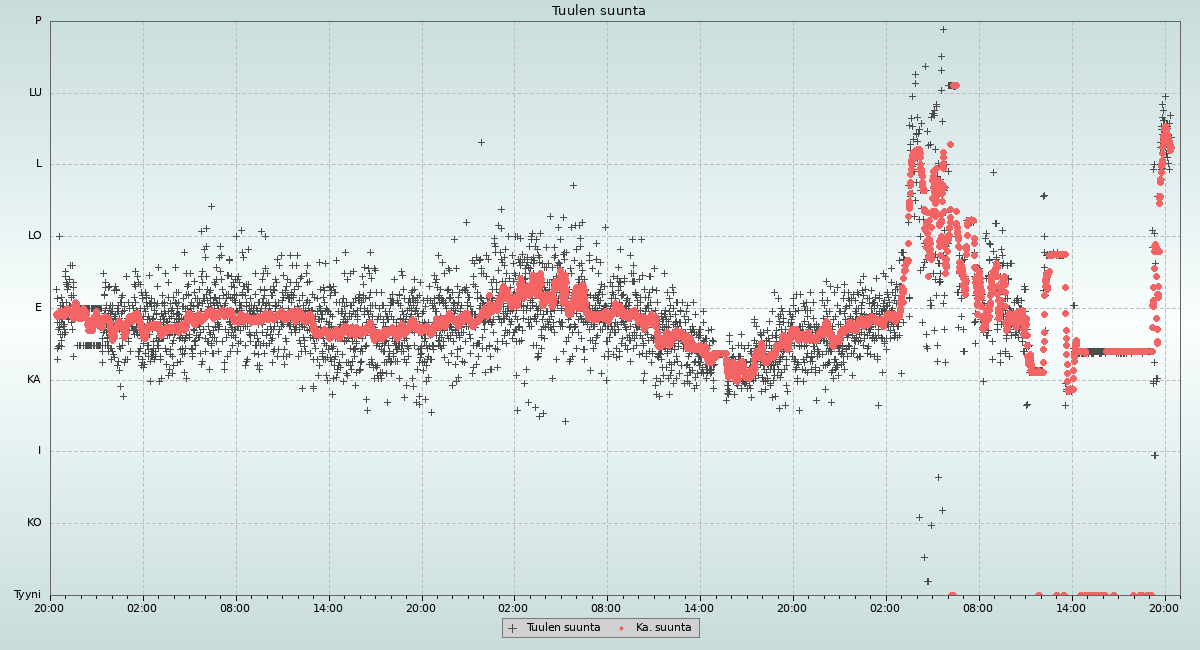
Task: Click the red dot icon in the legend
Action: [622, 628]
